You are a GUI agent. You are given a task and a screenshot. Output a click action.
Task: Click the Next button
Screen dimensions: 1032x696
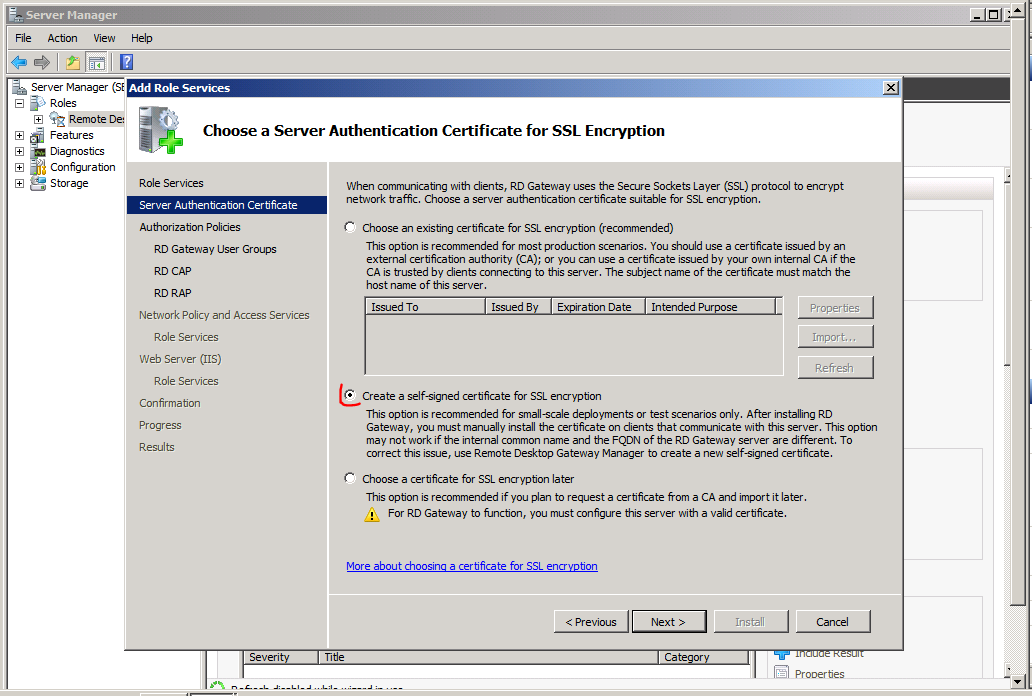(x=669, y=622)
